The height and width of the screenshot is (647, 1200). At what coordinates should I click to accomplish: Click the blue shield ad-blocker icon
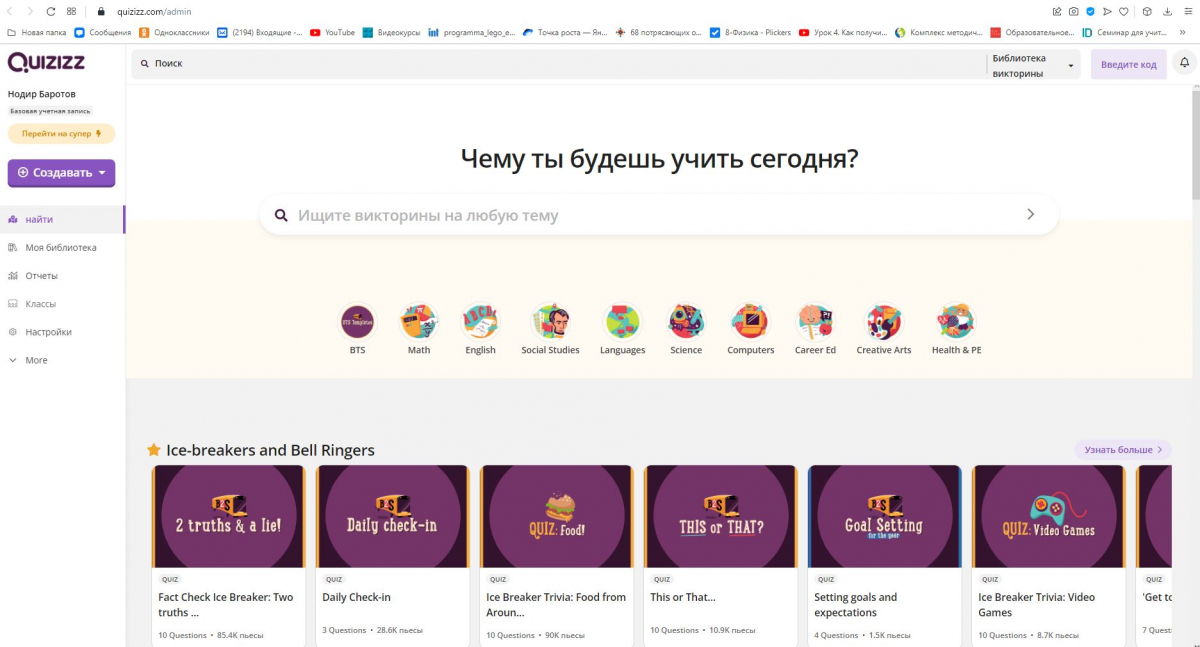(x=1090, y=11)
